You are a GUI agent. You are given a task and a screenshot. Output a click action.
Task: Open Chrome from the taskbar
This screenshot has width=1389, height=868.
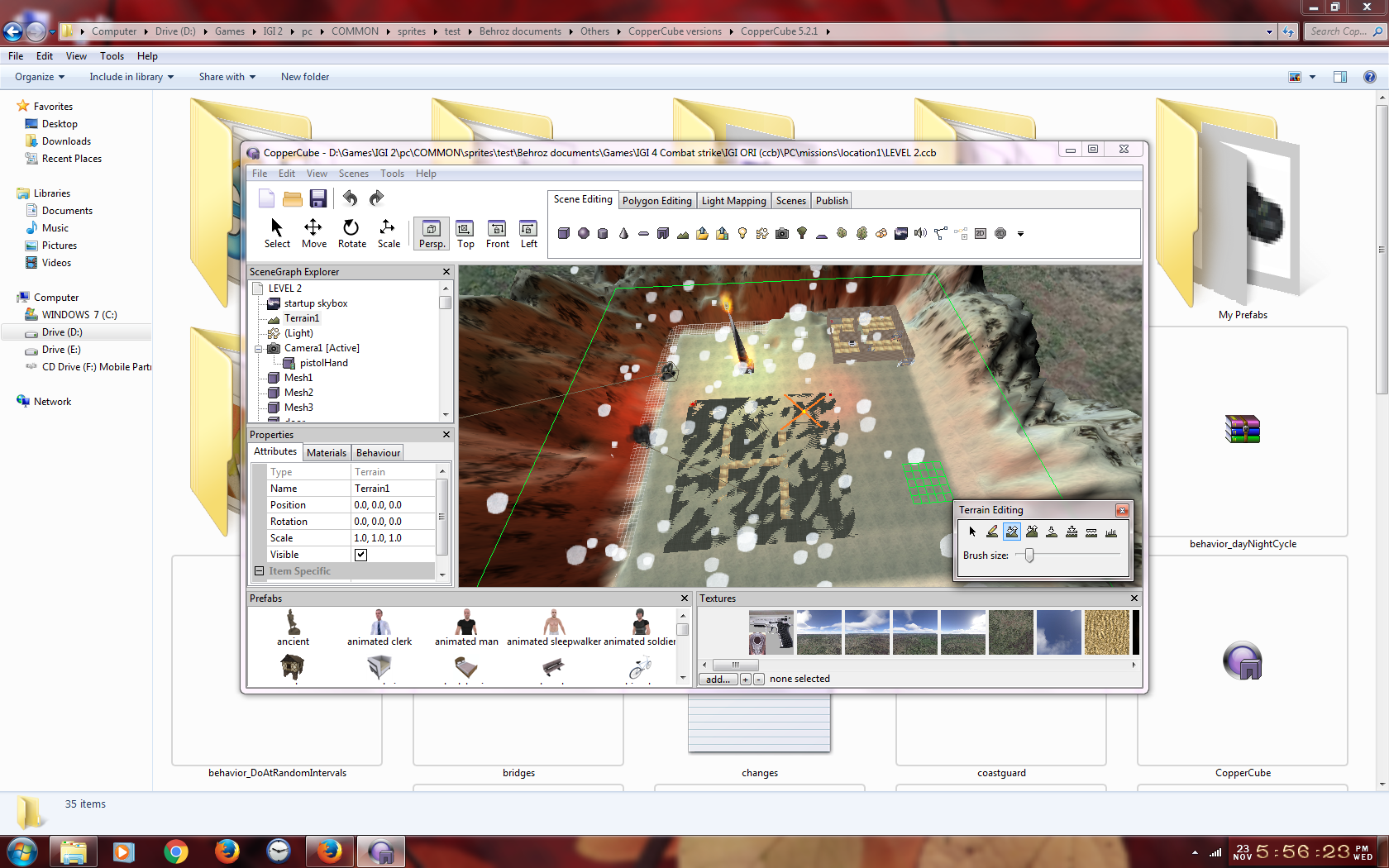175,851
